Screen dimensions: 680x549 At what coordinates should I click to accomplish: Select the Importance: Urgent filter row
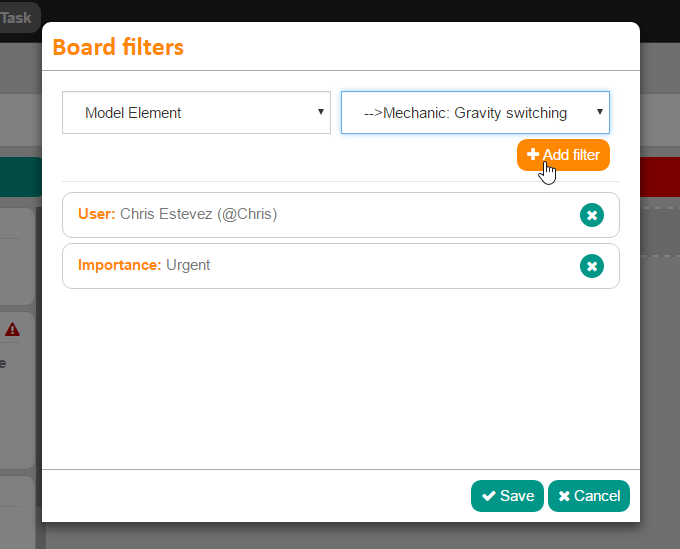tap(320, 266)
